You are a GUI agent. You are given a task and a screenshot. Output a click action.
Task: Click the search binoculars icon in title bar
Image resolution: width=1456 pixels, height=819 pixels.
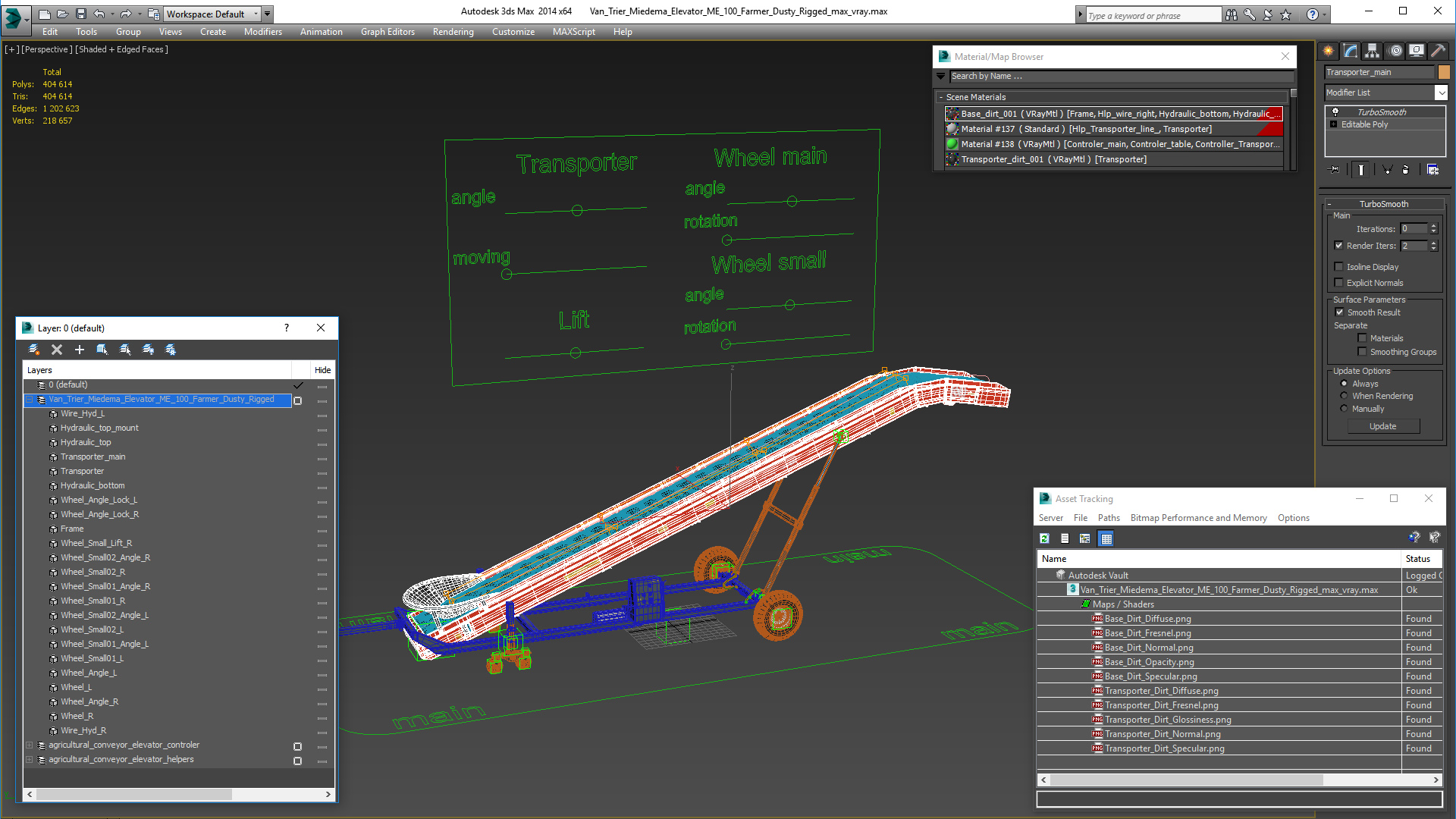1231,14
